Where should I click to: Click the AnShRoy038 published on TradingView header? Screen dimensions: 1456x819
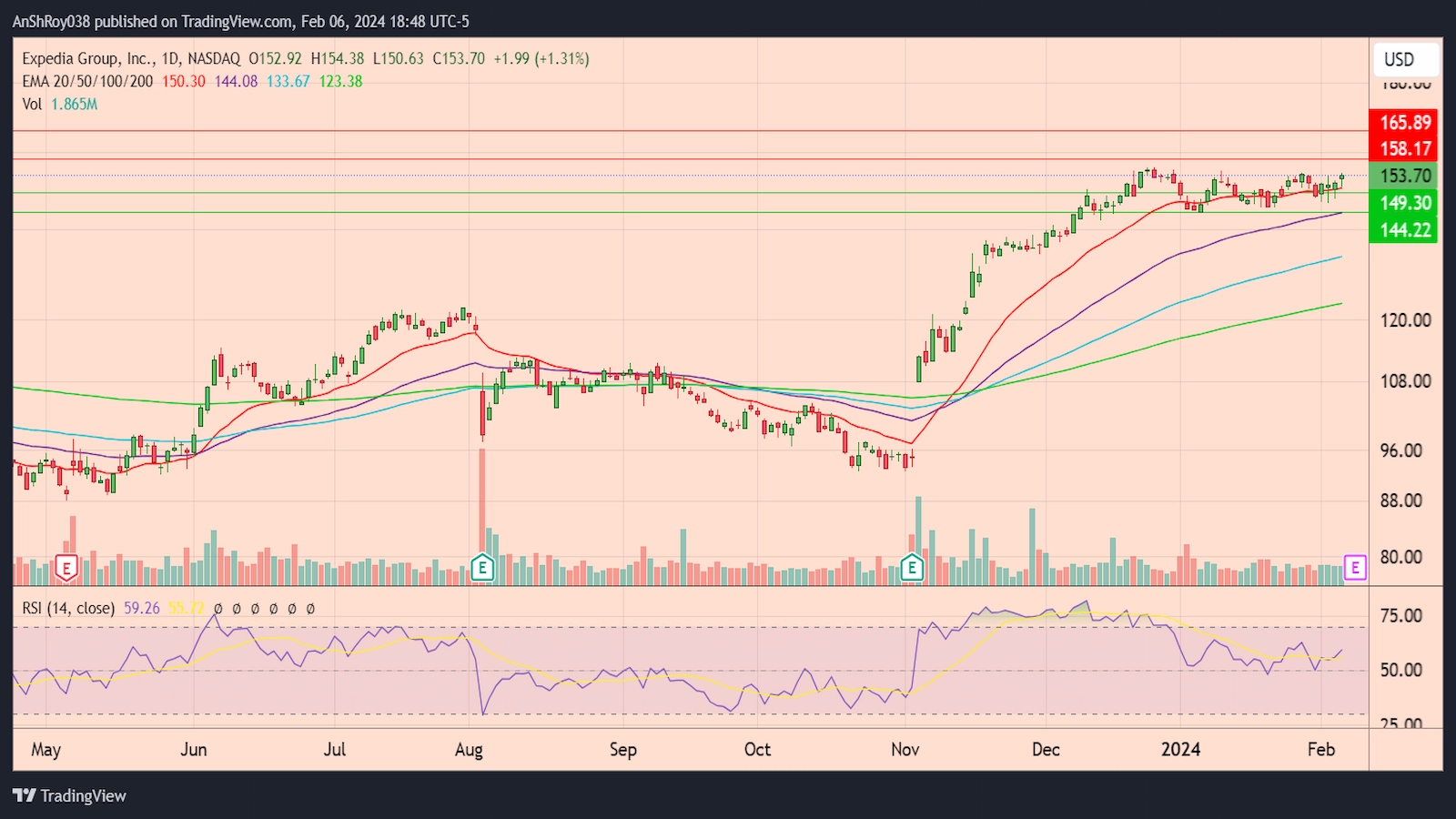[240, 20]
